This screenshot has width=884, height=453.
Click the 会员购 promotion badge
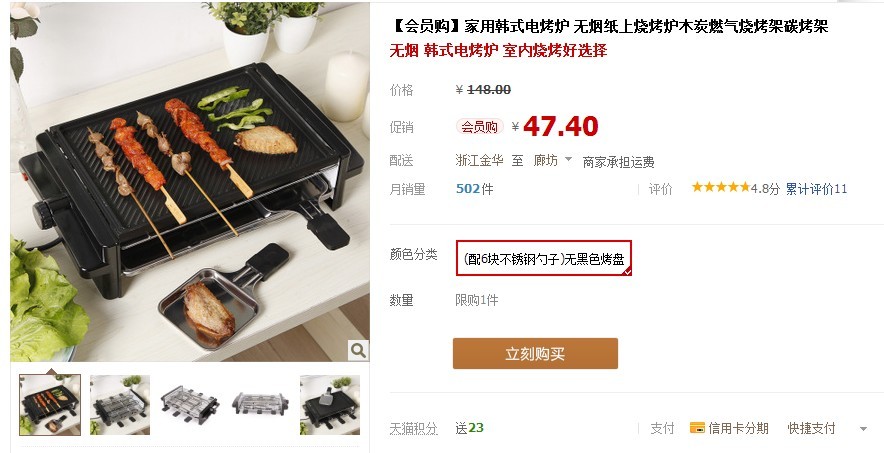pos(479,127)
